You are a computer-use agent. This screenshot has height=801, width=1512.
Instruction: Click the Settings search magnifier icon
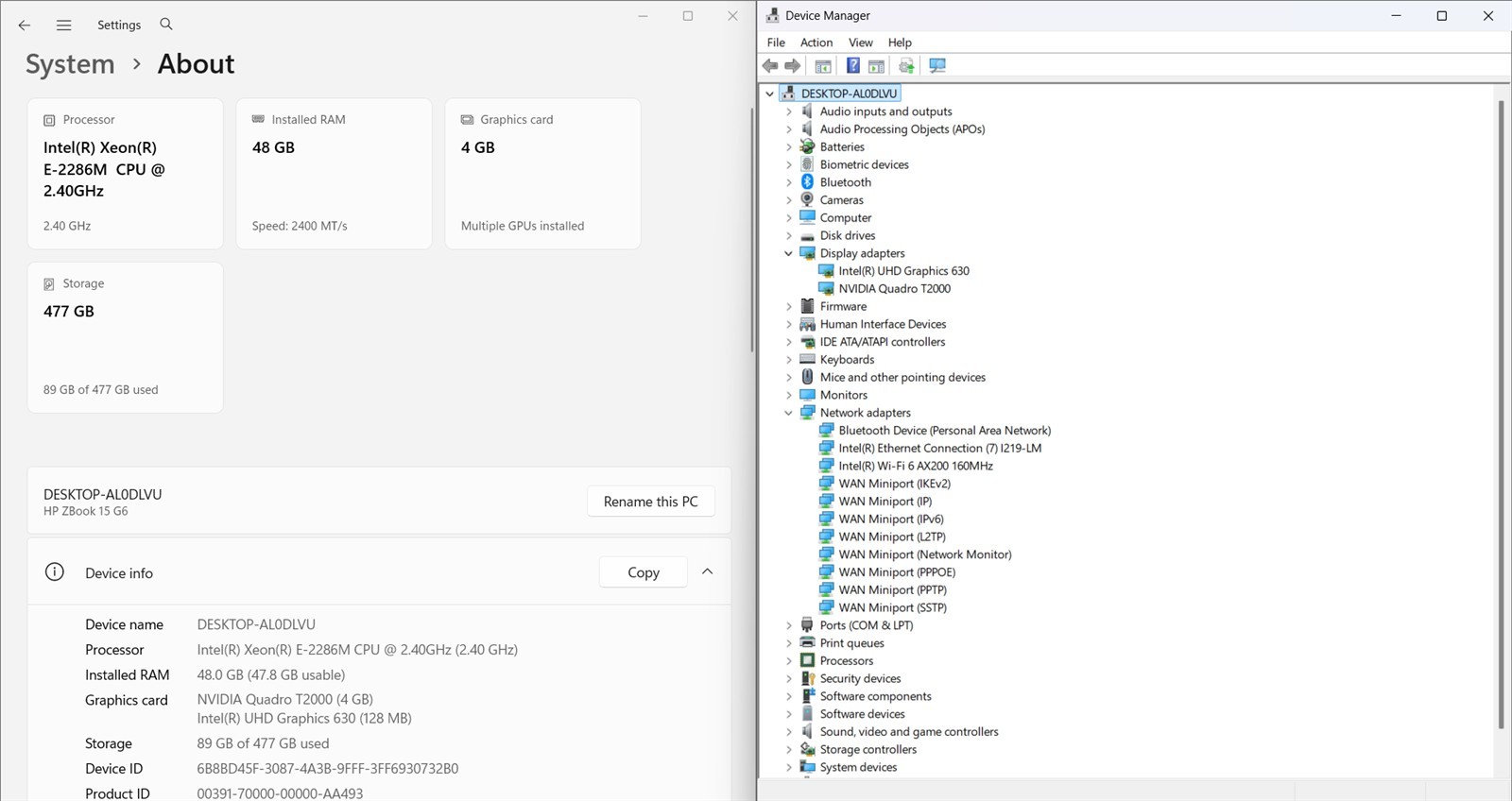166,25
